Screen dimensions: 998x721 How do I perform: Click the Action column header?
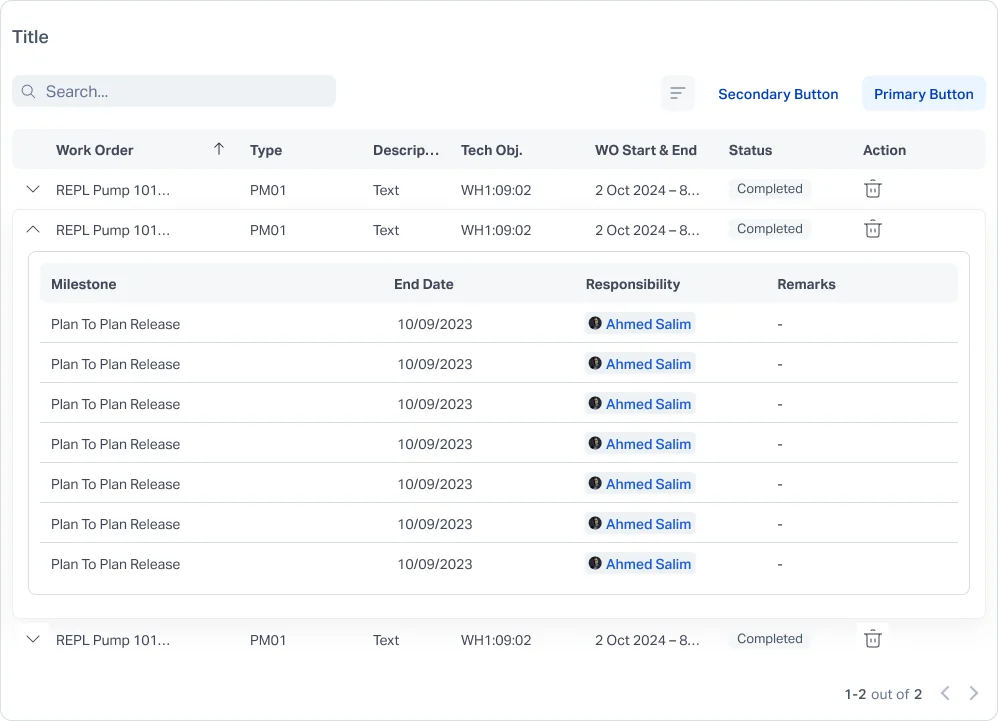point(884,150)
